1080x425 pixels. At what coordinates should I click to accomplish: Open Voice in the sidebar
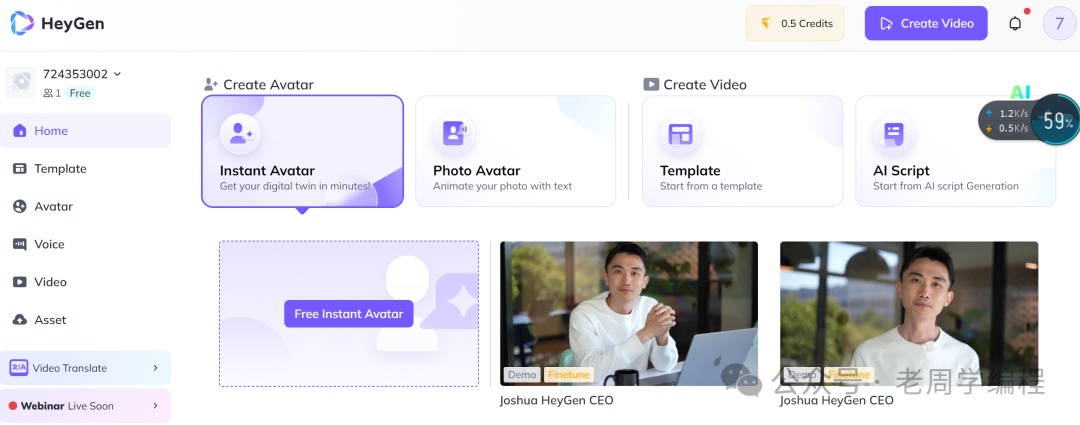[85, 245]
